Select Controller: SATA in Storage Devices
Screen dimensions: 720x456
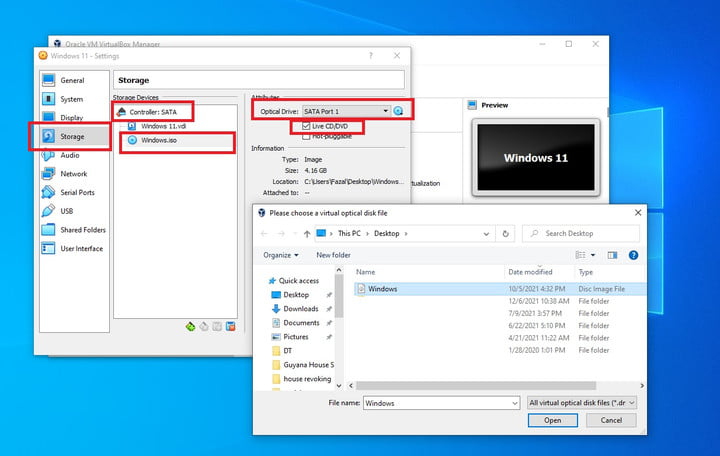tap(152, 112)
